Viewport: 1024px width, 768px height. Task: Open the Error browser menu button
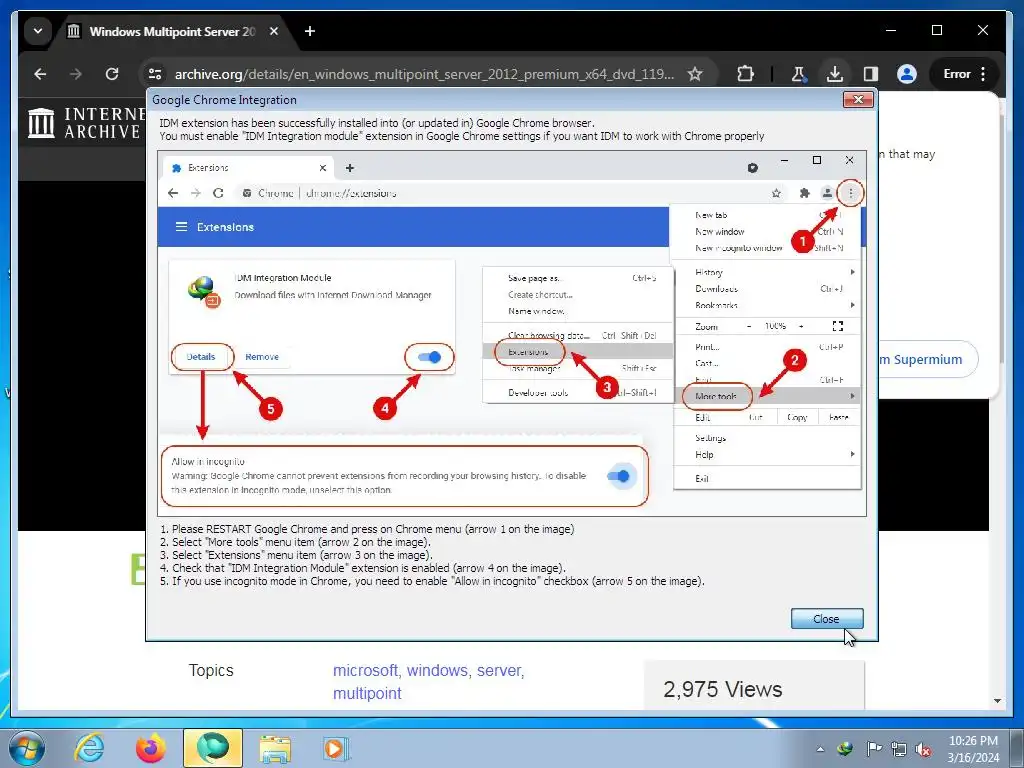coord(964,74)
